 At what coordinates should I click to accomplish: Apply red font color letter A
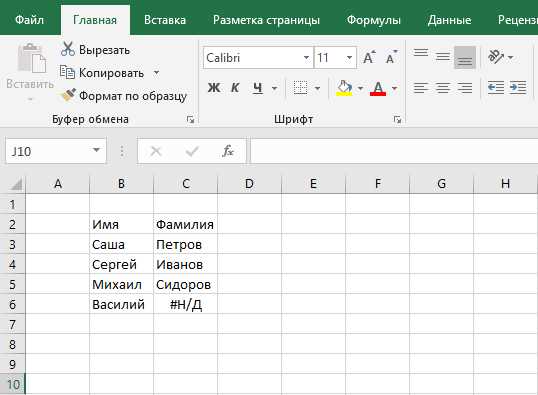point(378,89)
